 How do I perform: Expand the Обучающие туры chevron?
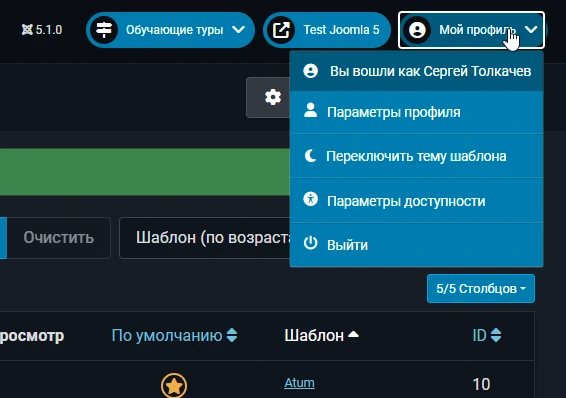tap(239, 30)
